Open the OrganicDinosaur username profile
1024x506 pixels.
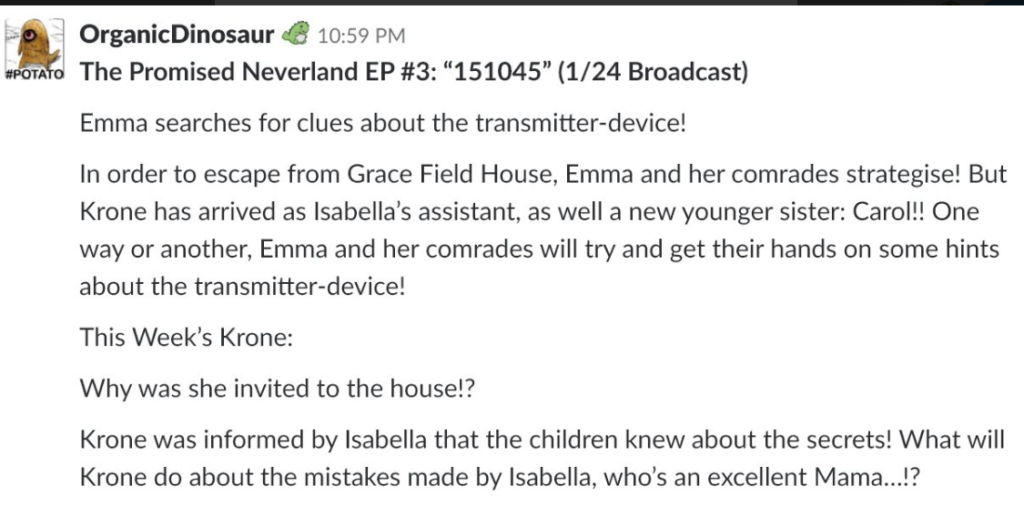[x=176, y=34]
